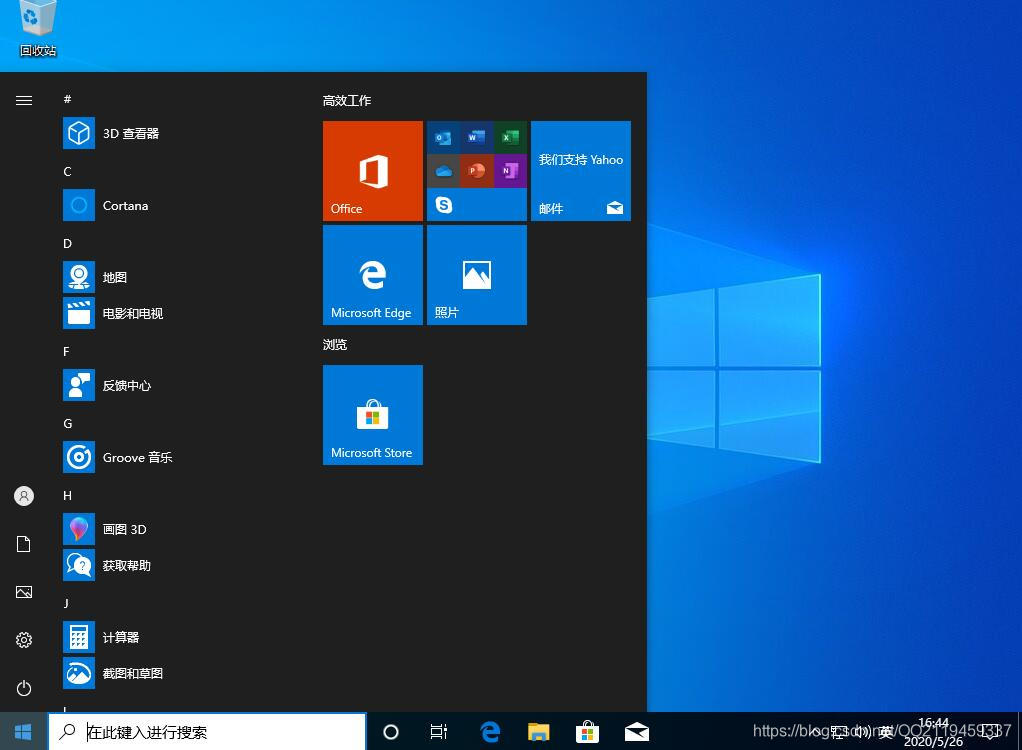Image resolution: width=1022 pixels, height=750 pixels.
Task: Click the Word icon in tile folder
Action: tap(476, 137)
